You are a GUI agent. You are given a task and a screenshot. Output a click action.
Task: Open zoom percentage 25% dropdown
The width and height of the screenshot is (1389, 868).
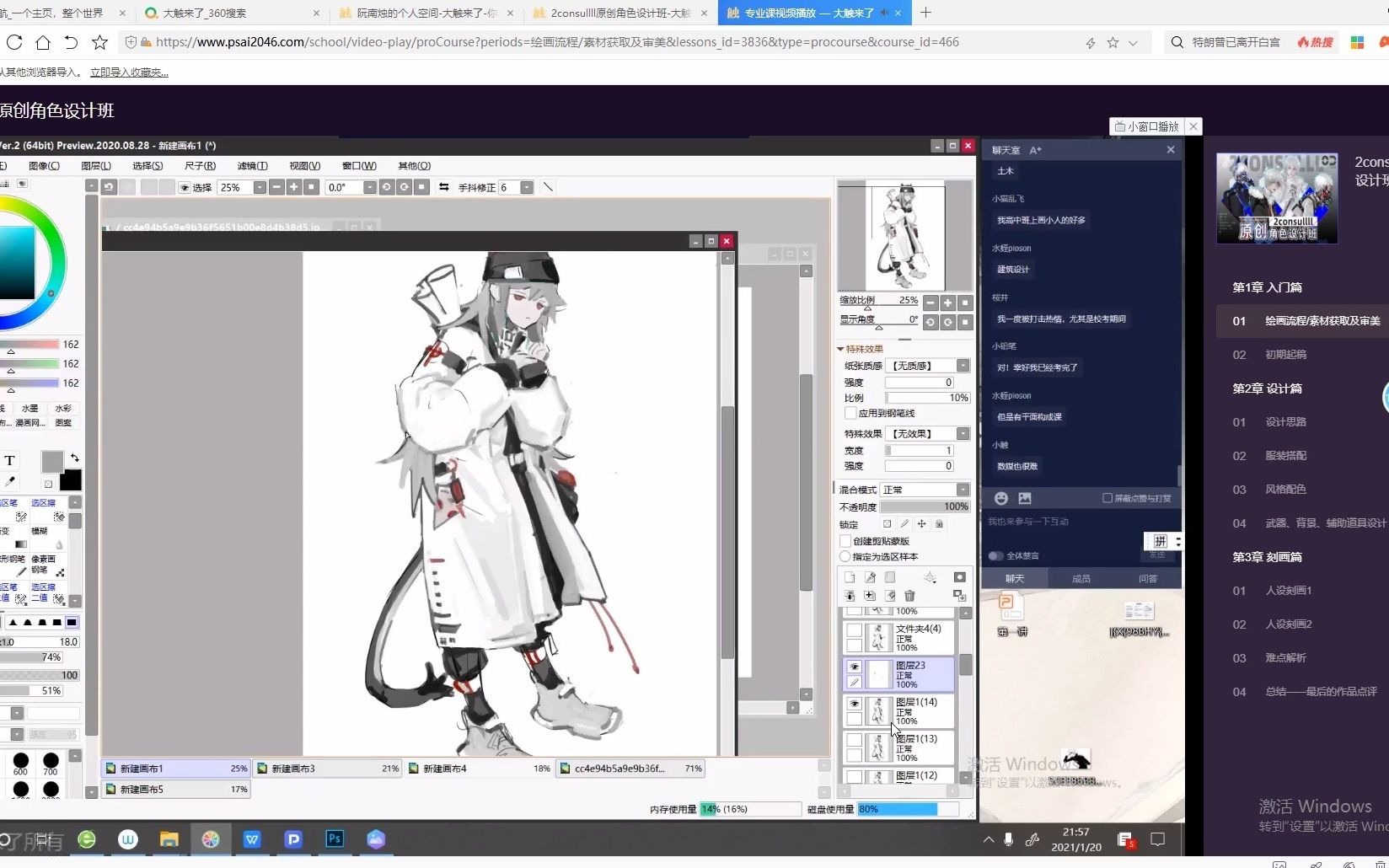click(260, 187)
